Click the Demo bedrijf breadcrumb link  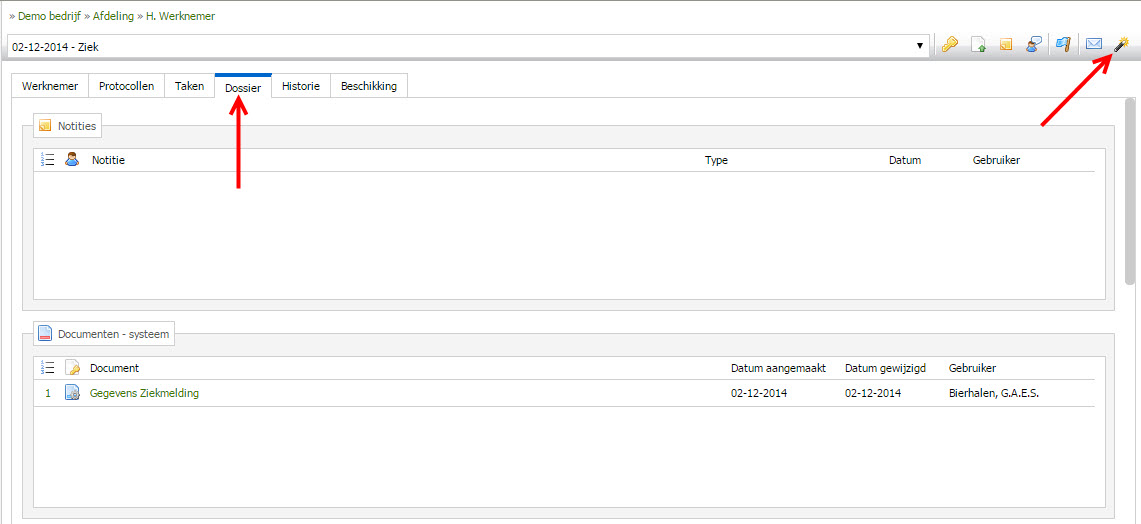pos(51,16)
